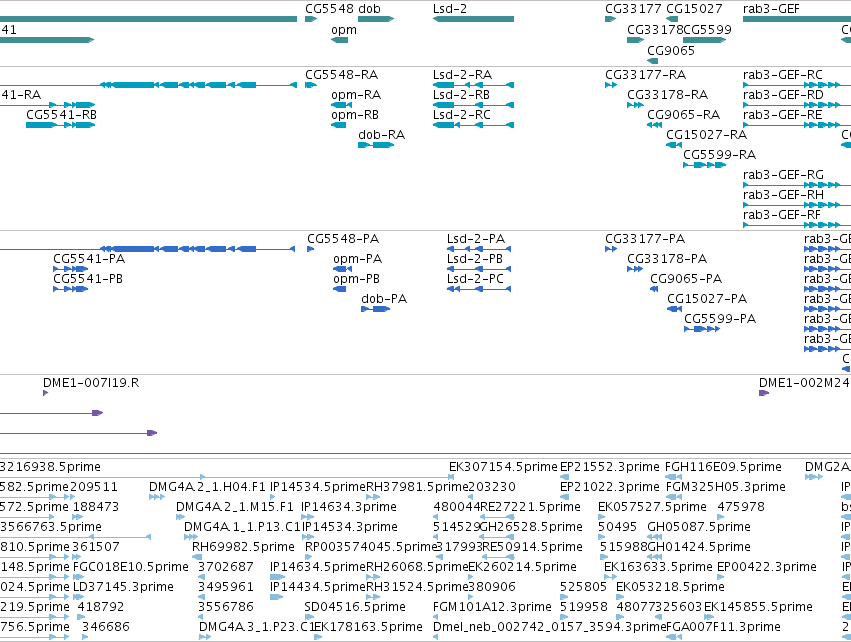
Task: Click protein CG5541-PA
Action: (x=89, y=259)
